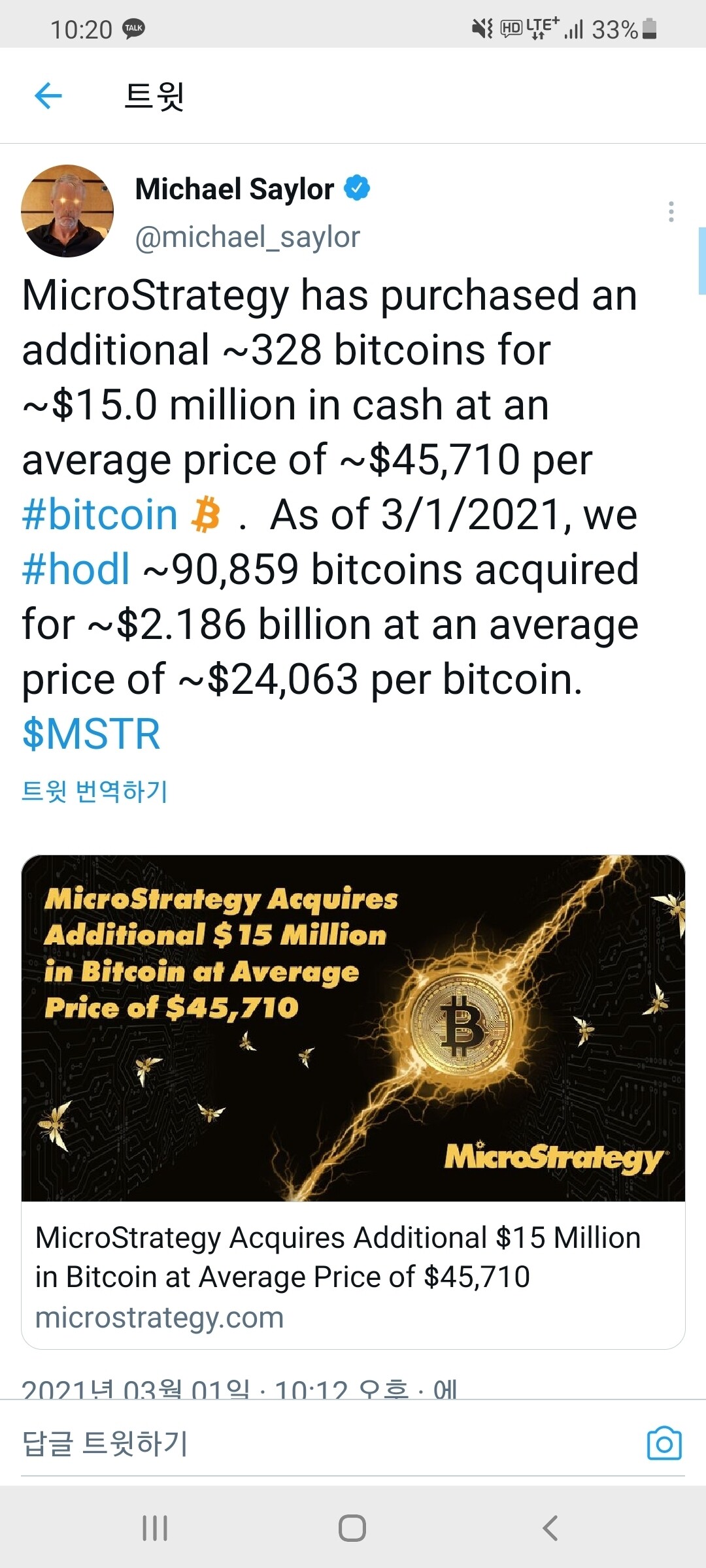
Task: Tap the camera icon in reply bar
Action: (664, 1443)
